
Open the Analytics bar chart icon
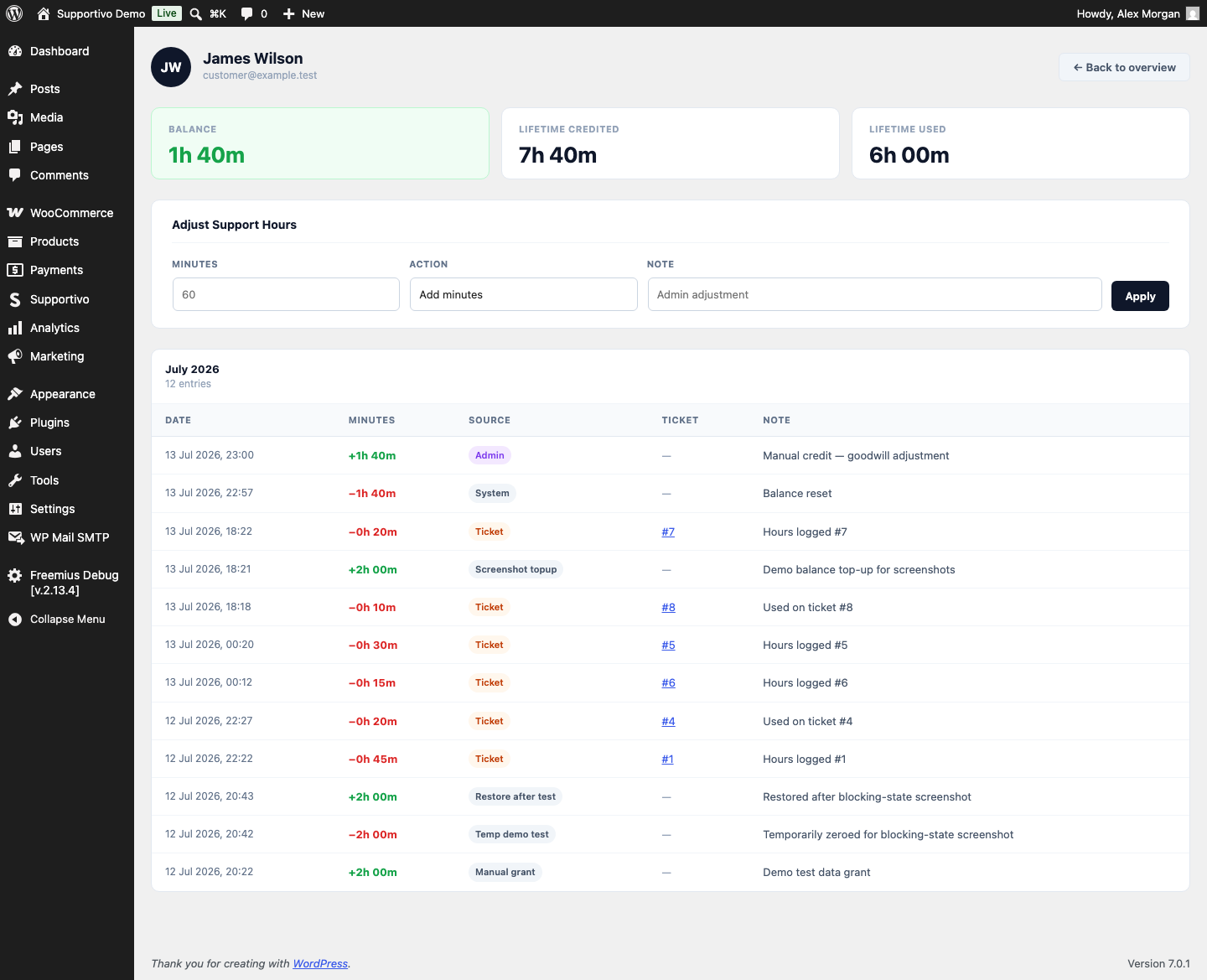tap(15, 328)
